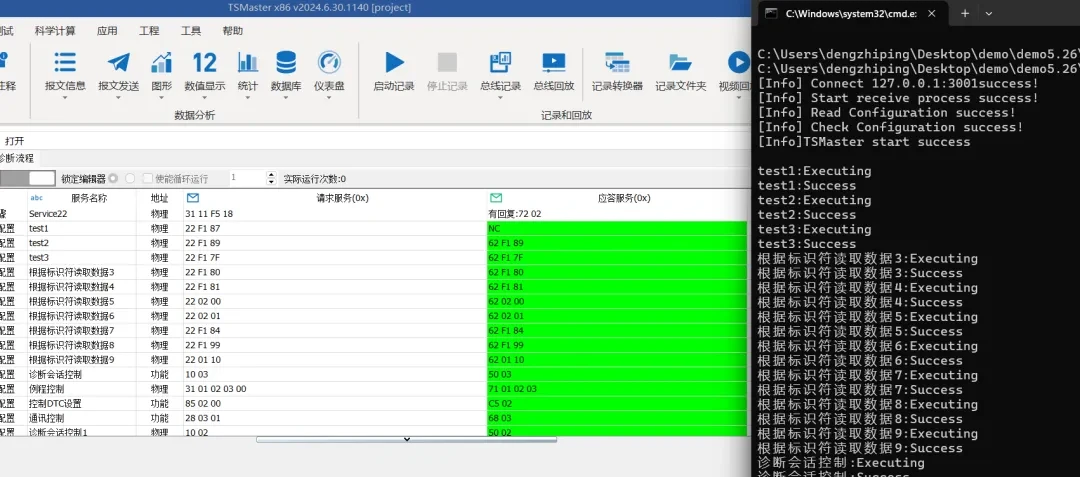Expand the chevron handle below the diagnostic table

[406, 439]
